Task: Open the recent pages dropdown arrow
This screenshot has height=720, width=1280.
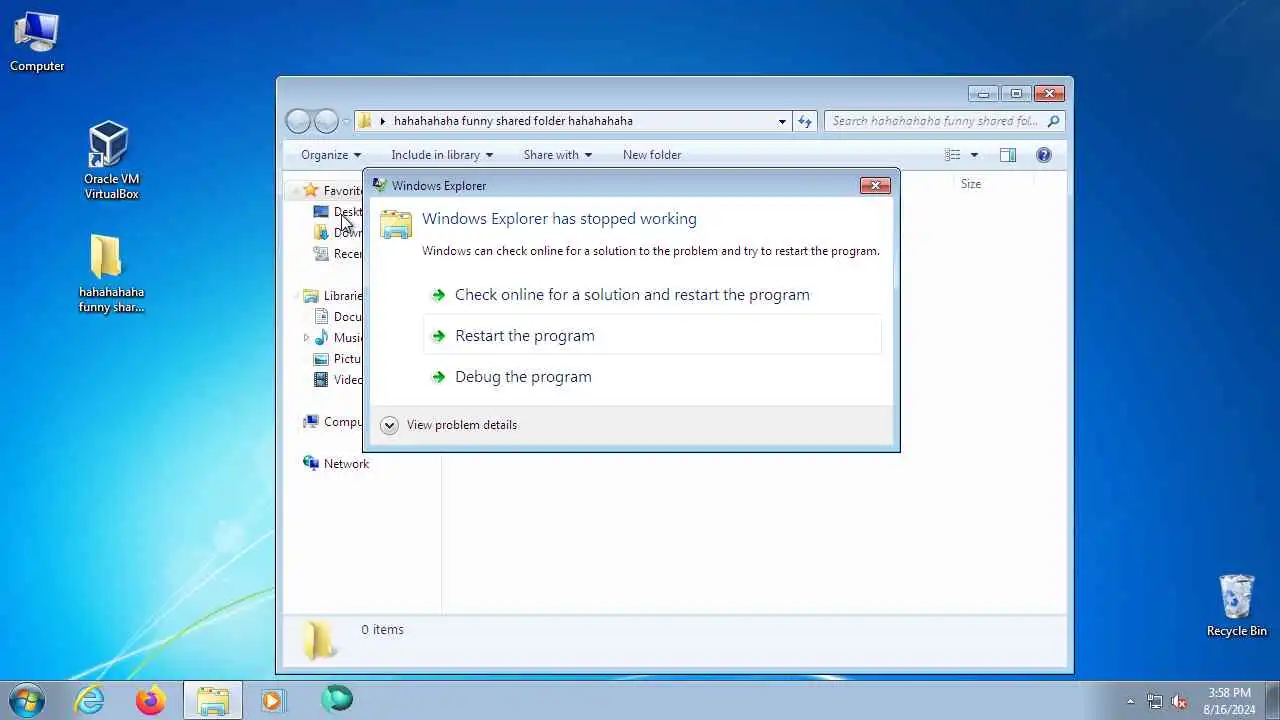Action: pos(346,122)
